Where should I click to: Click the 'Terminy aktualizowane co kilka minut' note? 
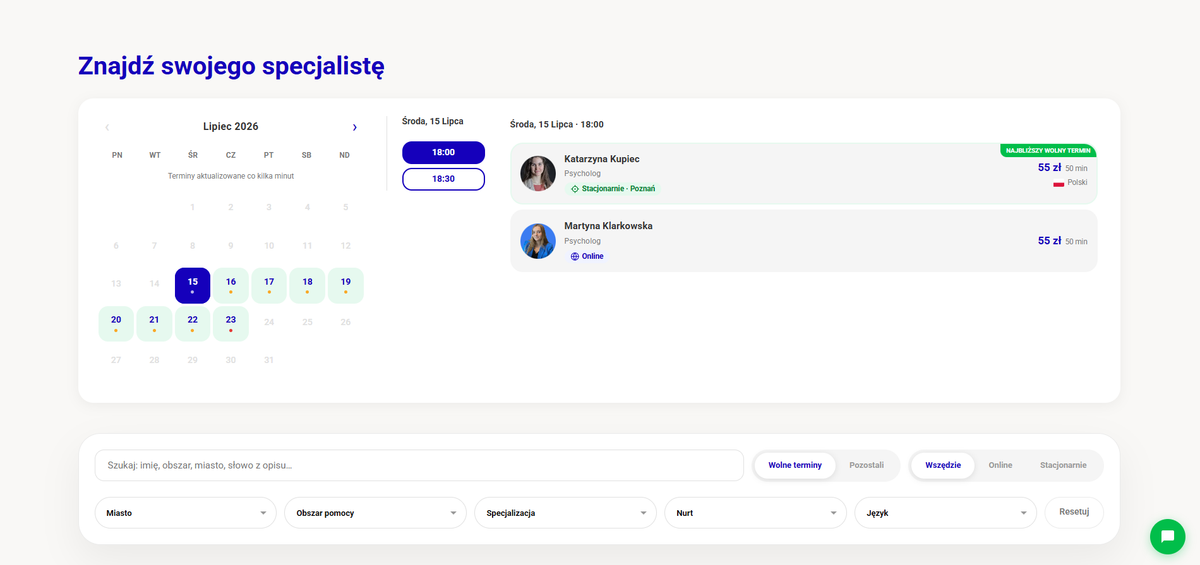coord(231,176)
